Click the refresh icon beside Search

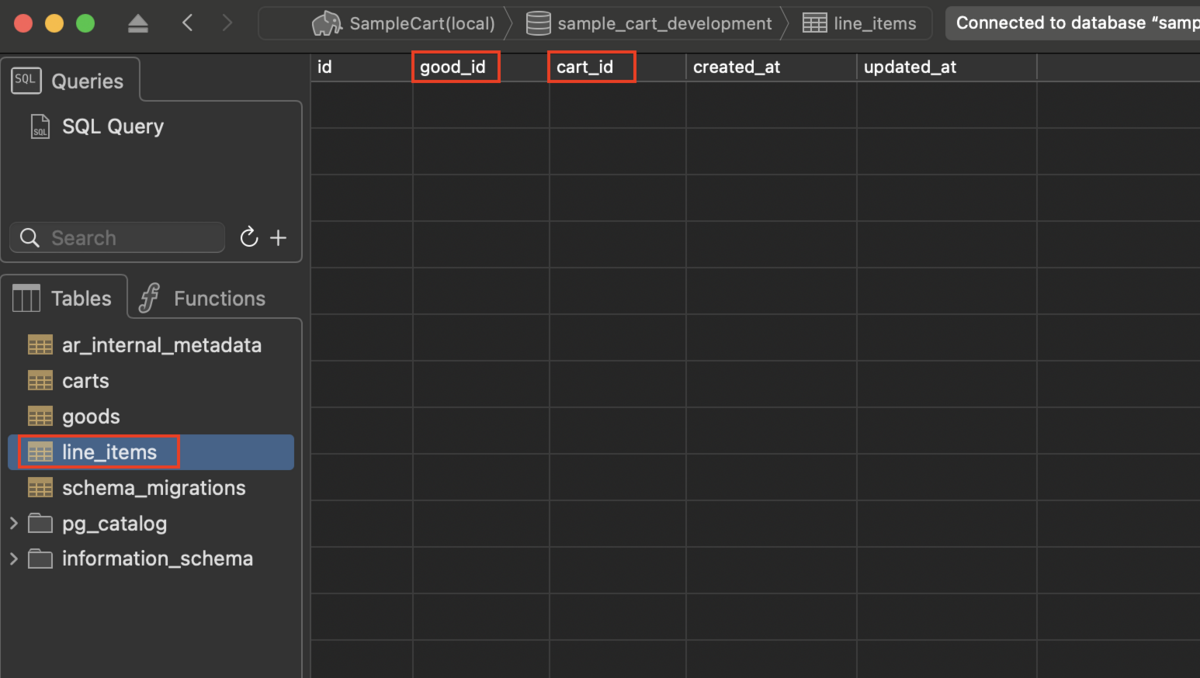tap(249, 237)
